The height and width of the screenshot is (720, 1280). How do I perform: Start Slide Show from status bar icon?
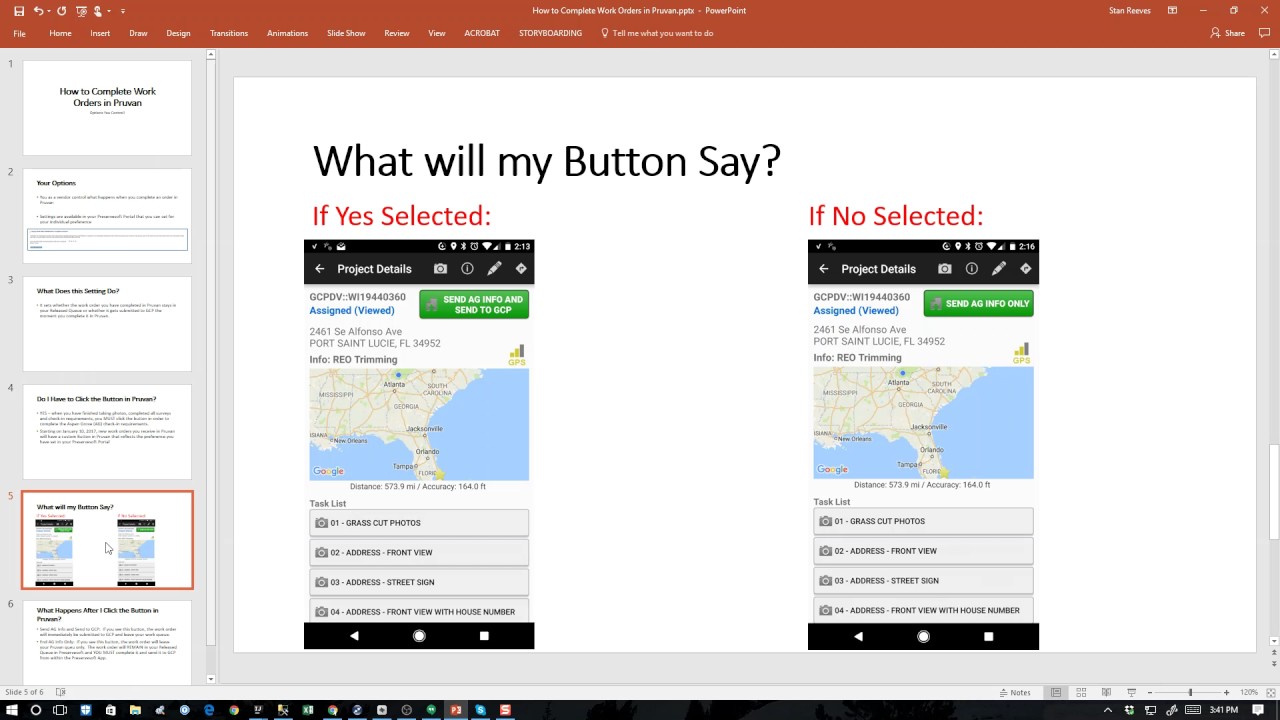(x=1131, y=692)
